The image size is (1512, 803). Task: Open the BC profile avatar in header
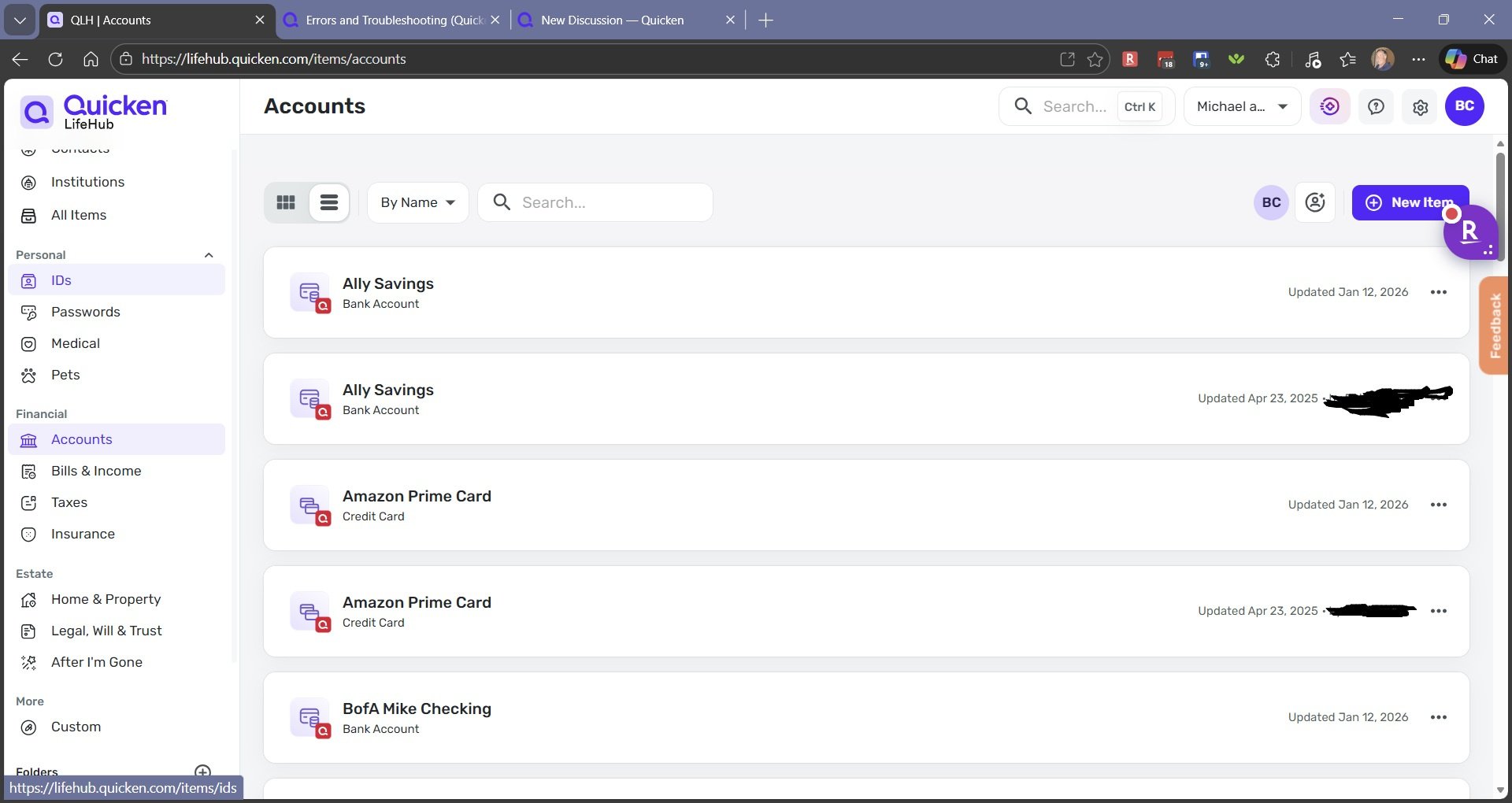[x=1465, y=106]
